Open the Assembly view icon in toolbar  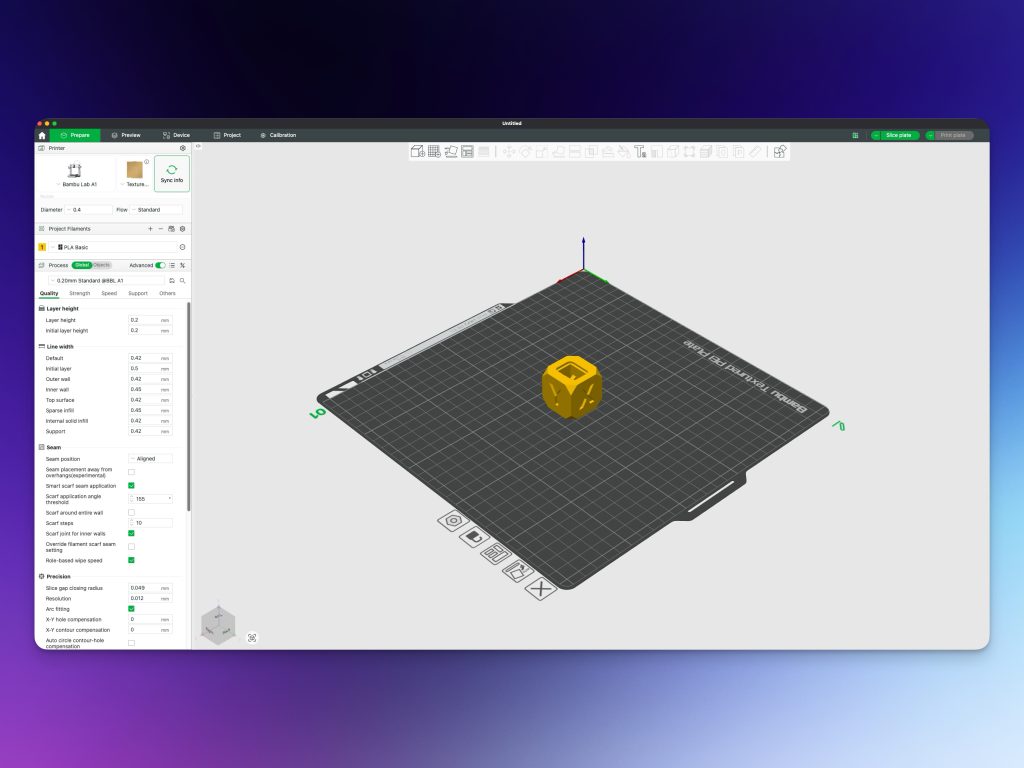780,152
